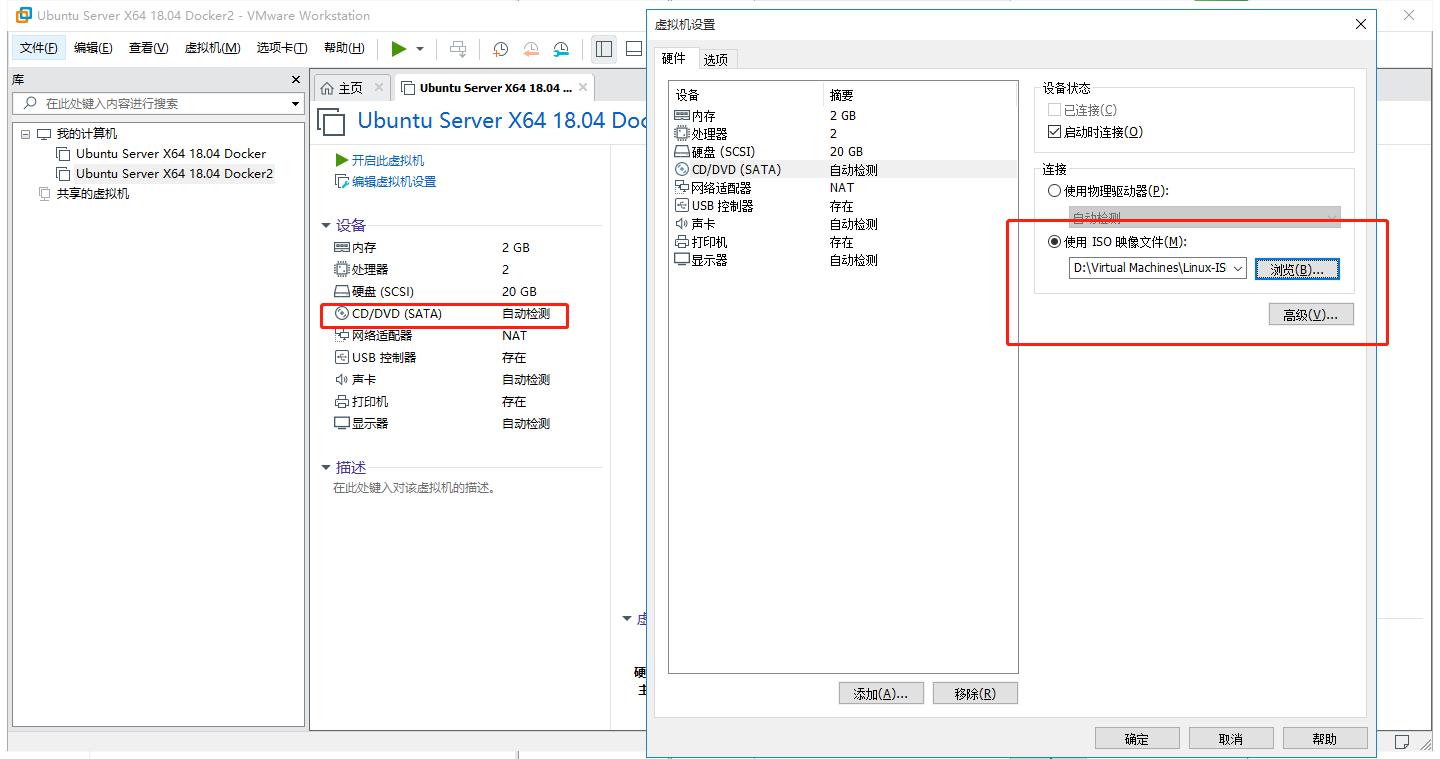
Task: Click the 硬盘 (SCSI) disk icon in VM summary
Action: [341, 291]
